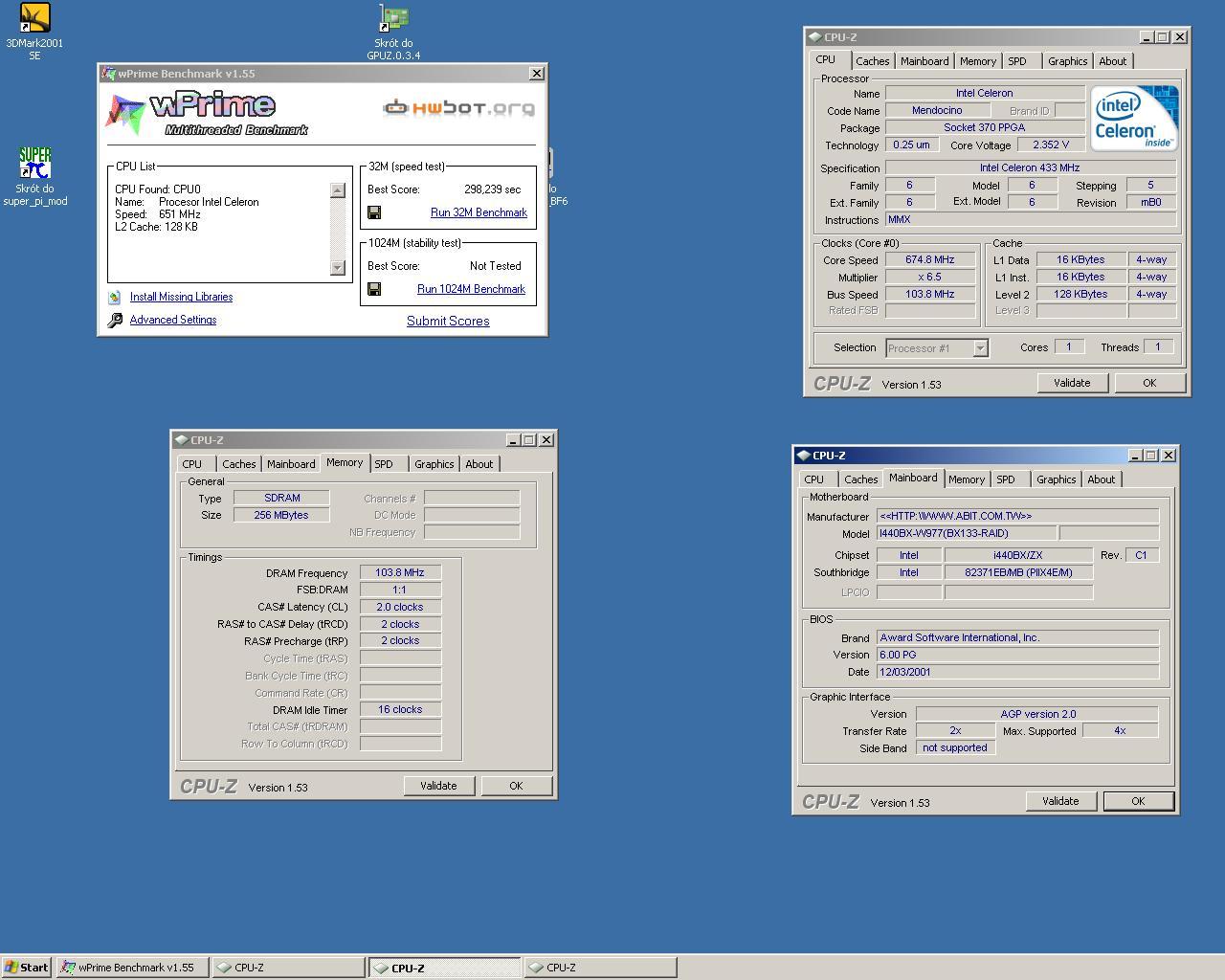This screenshot has height=980, width=1225.
Task: Select Caches tab in the Mainboard CPU-Z window
Action: (x=860, y=479)
